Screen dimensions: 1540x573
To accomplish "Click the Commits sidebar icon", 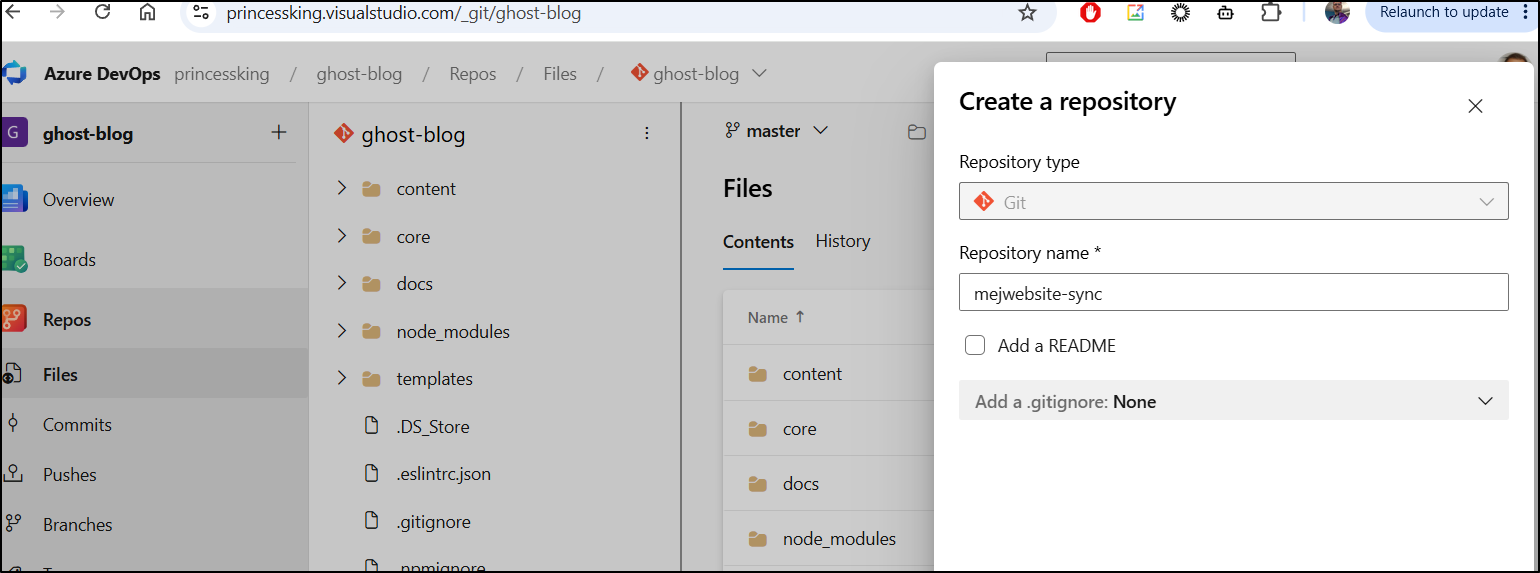I will coord(13,423).
